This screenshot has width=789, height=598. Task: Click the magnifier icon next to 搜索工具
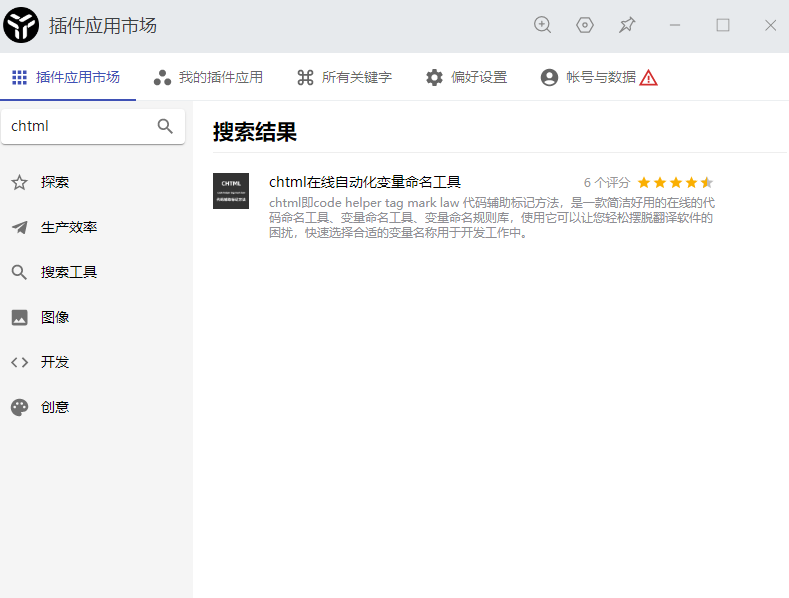point(19,272)
